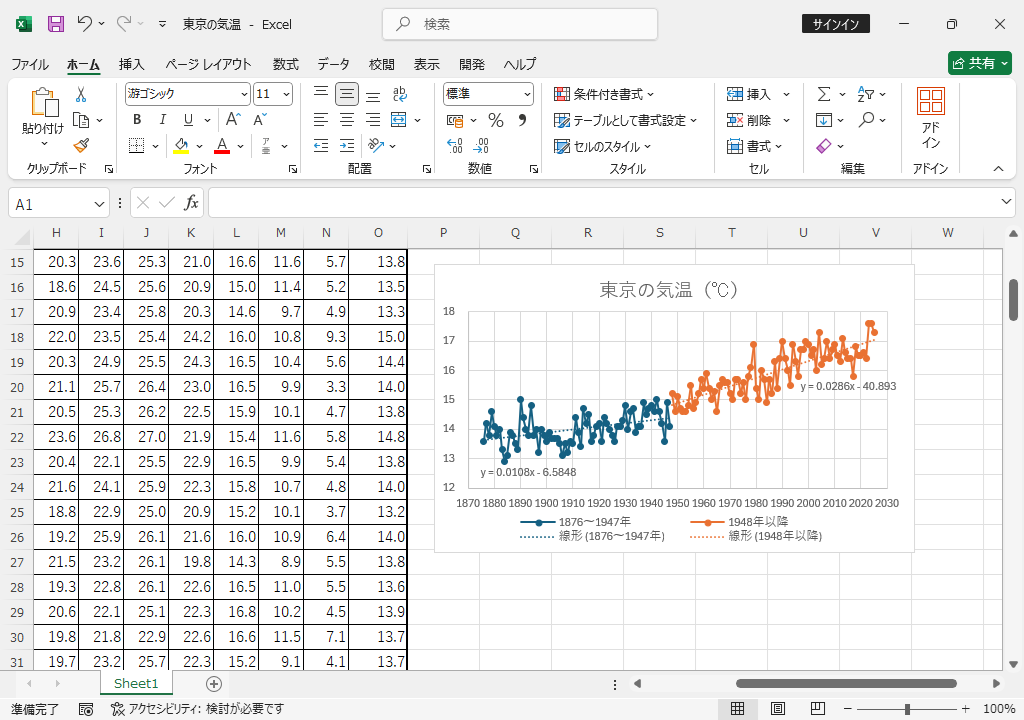Click the Wrap Text icon
Screen dimensions: 1024x720
click(400, 94)
